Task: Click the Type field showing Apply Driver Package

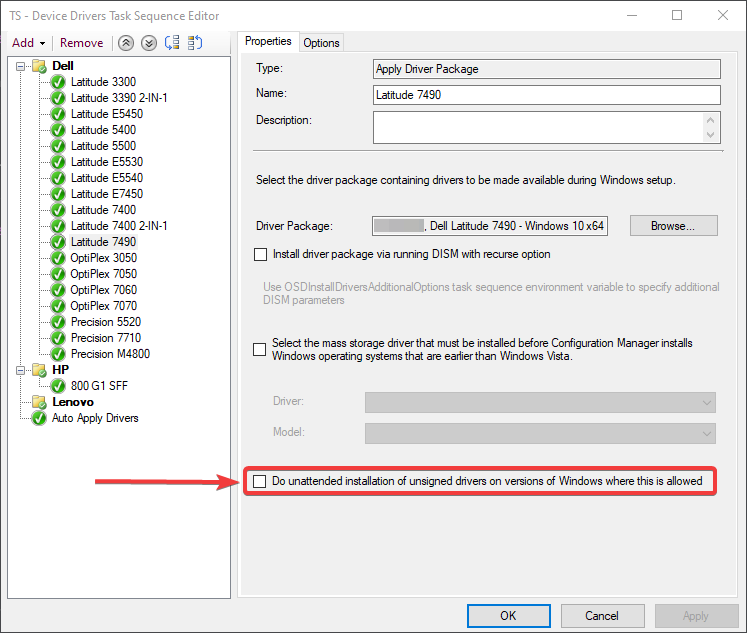Action: 546,69
